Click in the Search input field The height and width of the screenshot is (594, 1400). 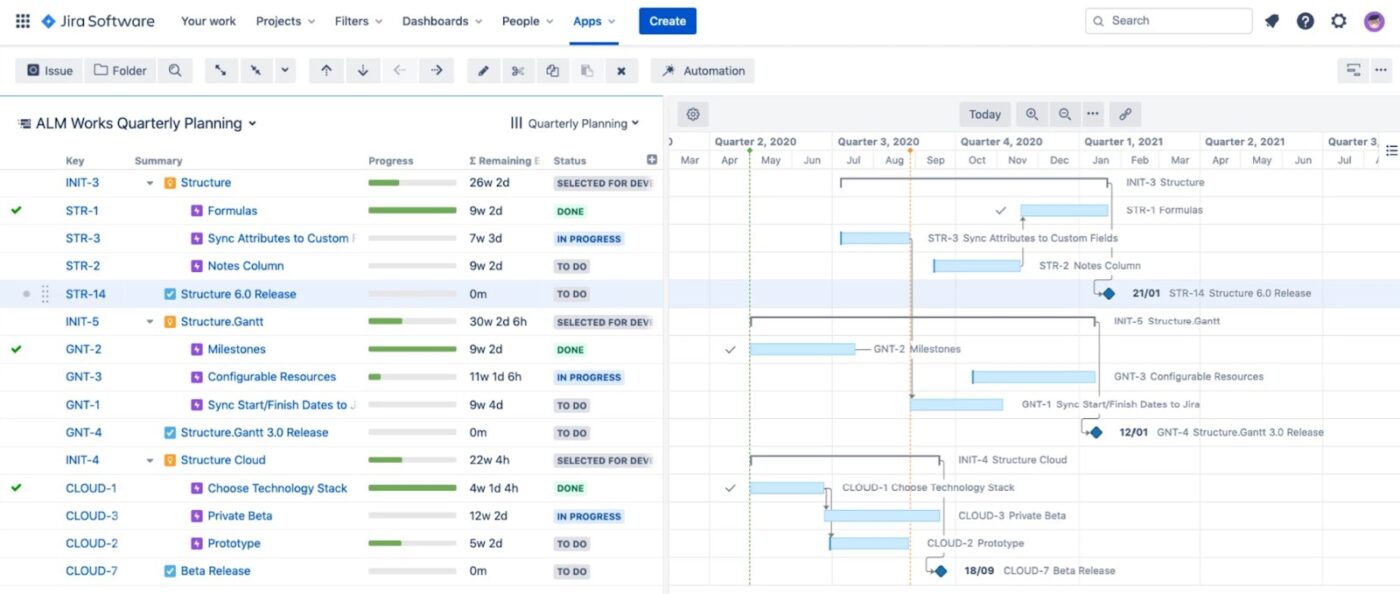1168,21
